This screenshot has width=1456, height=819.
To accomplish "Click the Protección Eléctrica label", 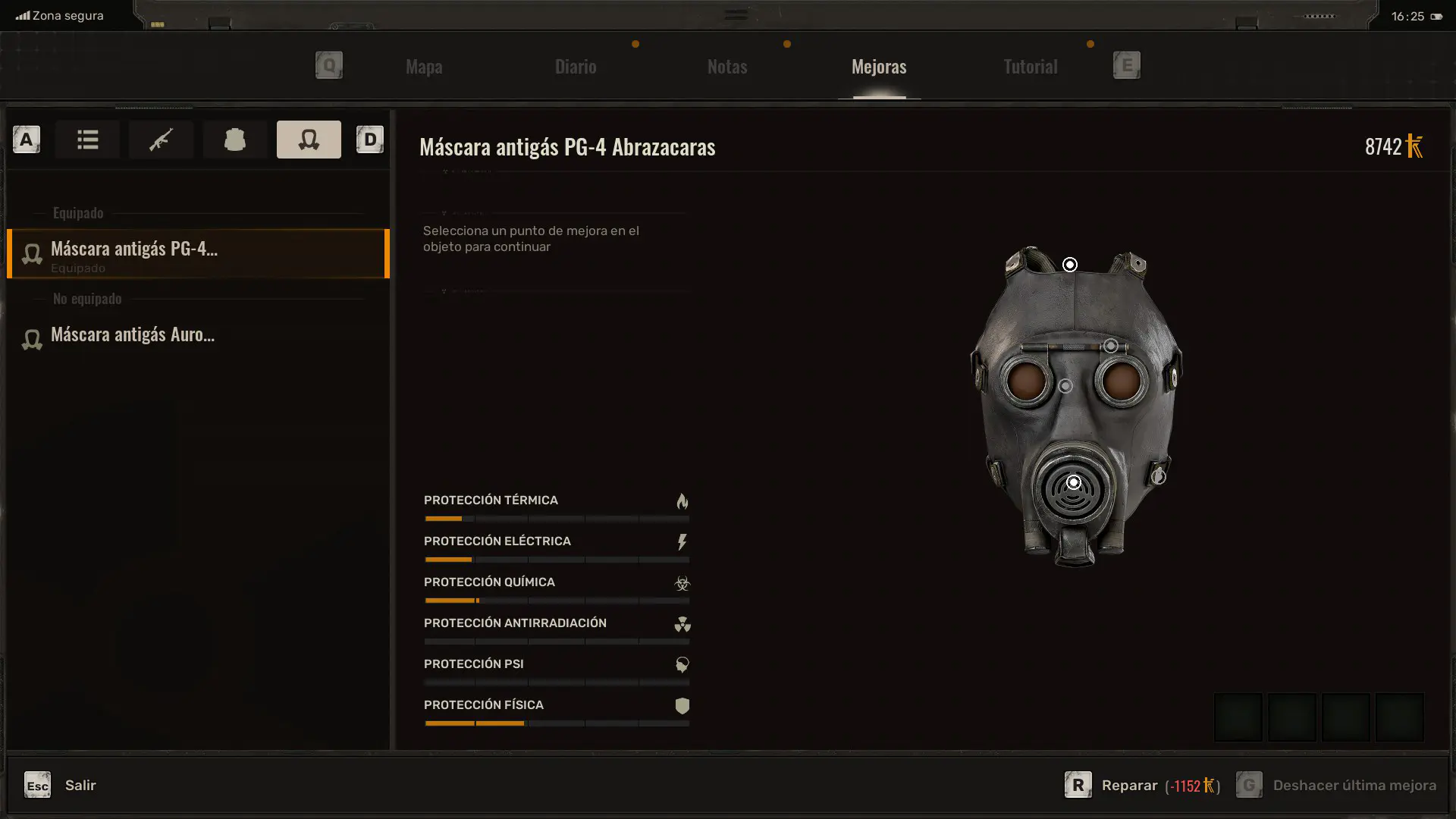I will (x=497, y=541).
